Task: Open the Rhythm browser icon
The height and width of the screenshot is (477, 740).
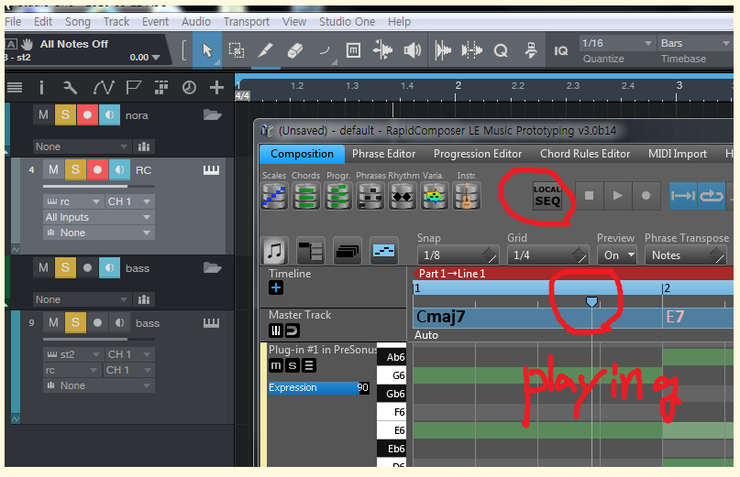Action: click(x=402, y=196)
